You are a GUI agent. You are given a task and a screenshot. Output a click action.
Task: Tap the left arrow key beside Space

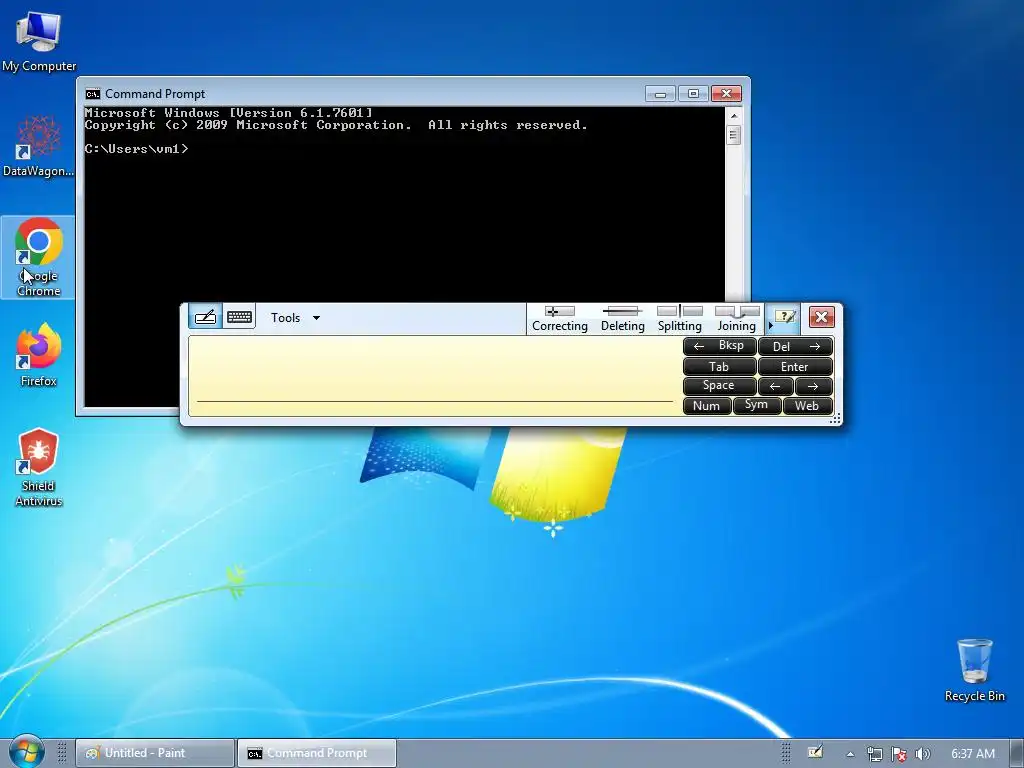click(x=776, y=386)
